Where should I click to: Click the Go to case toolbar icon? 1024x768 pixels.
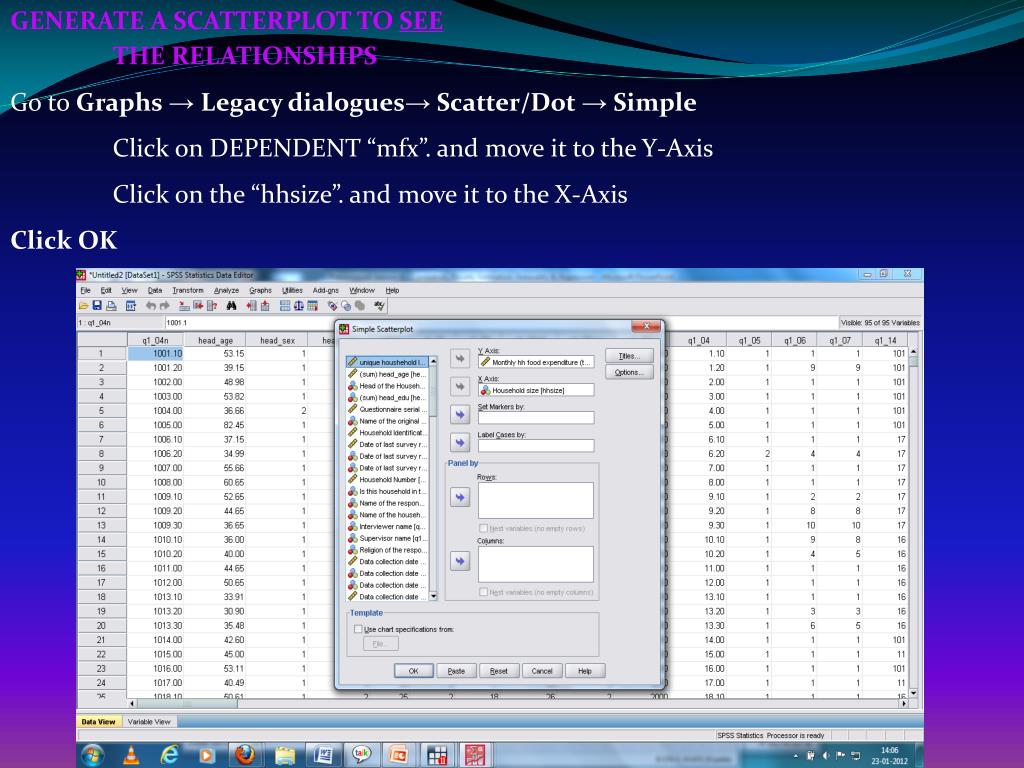[184, 306]
